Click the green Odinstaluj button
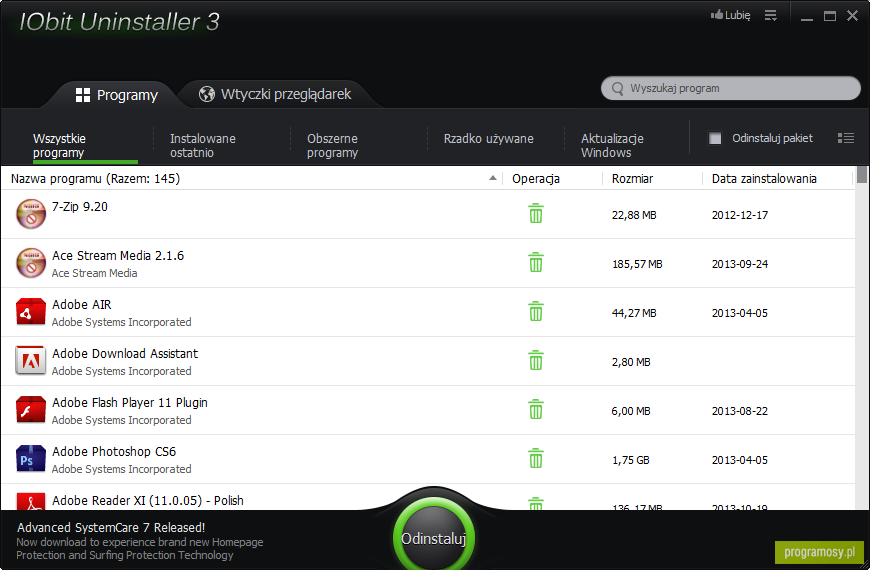870x570 pixels. click(x=433, y=538)
